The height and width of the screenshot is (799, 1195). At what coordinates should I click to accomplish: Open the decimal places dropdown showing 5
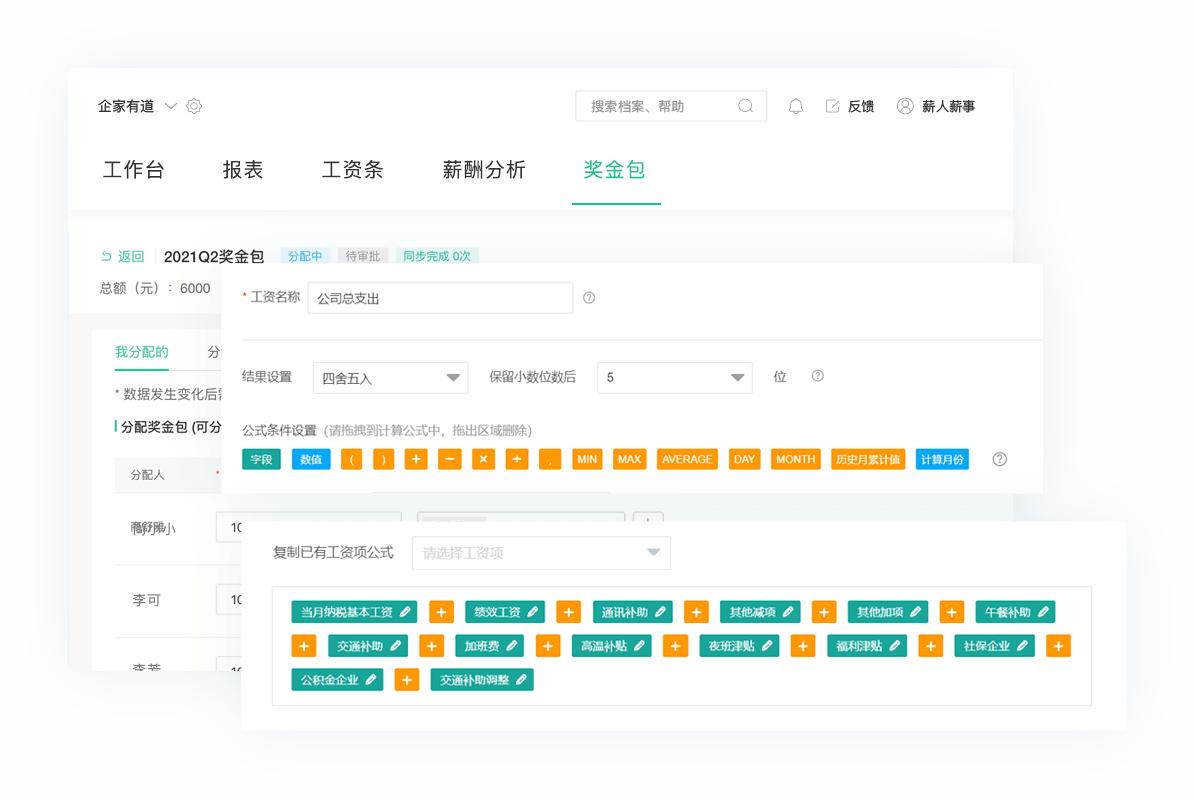coord(674,378)
